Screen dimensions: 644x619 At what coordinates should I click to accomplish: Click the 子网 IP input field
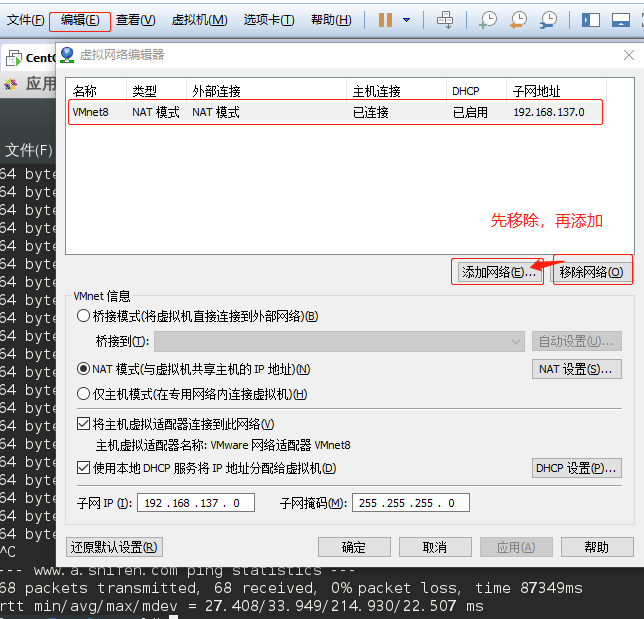[x=196, y=503]
